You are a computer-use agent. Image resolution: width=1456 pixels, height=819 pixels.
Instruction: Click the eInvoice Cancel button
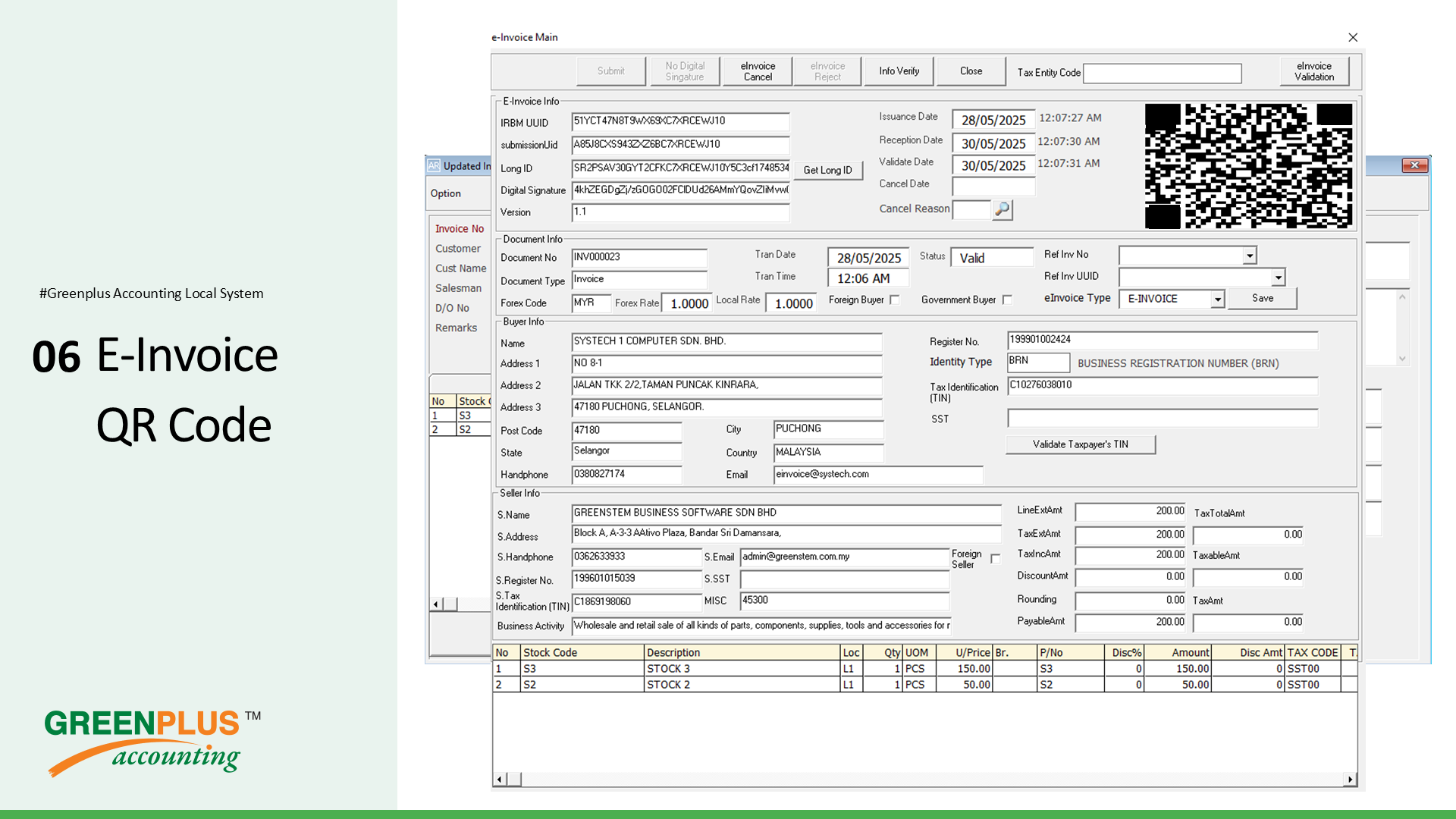pyautogui.click(x=758, y=71)
